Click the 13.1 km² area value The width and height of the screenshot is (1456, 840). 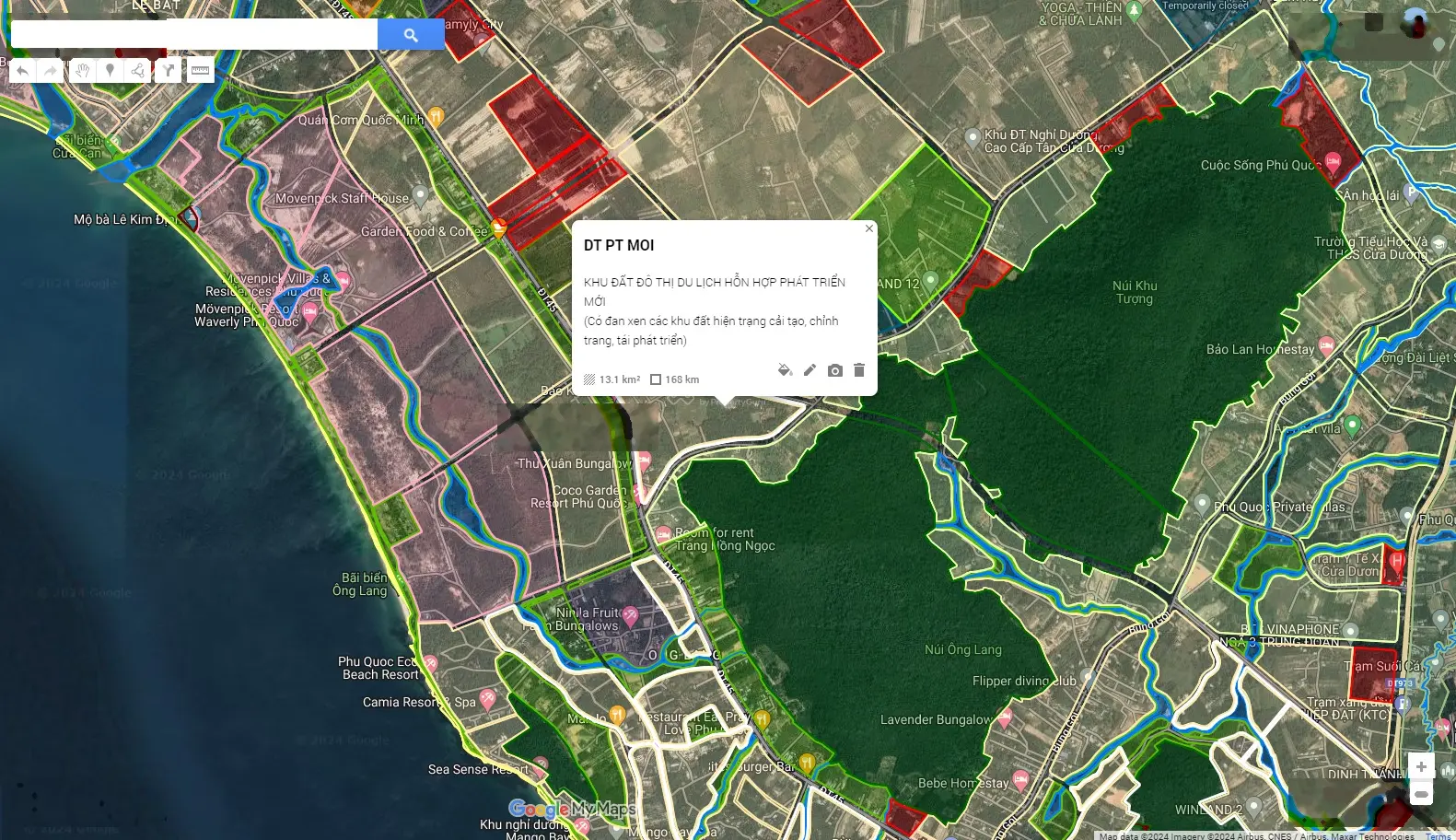pos(620,379)
